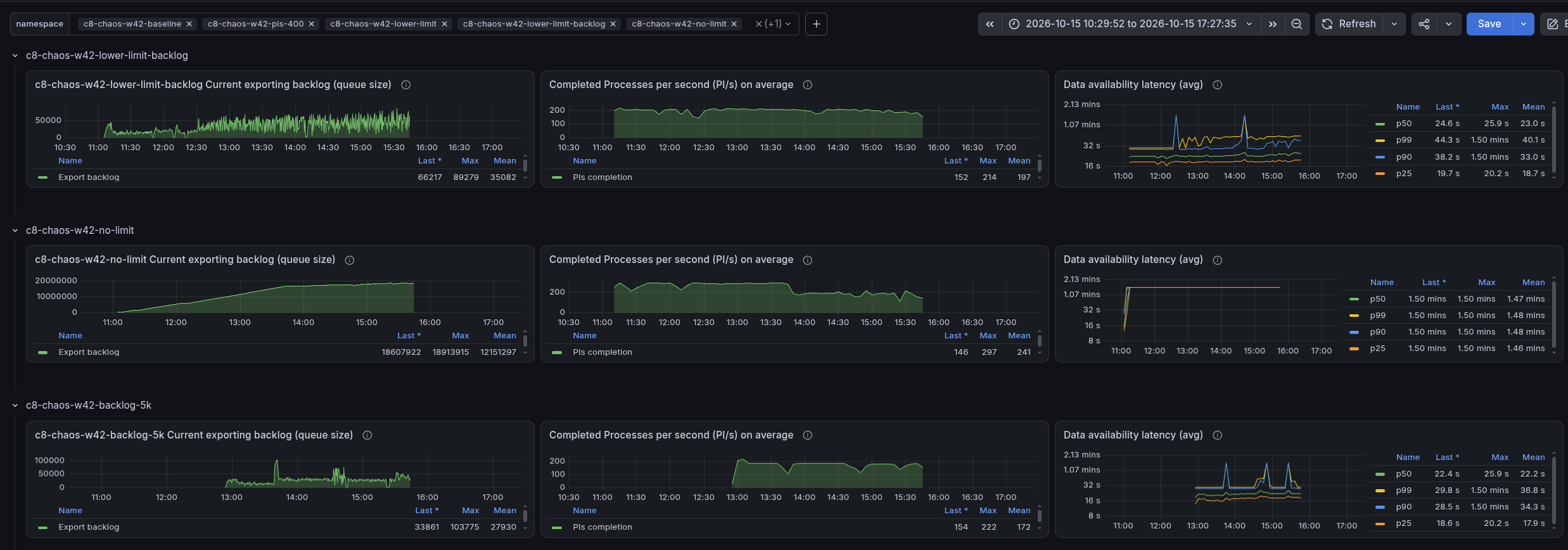Add a new filter with plus button
Viewport: 1568px width, 550px height.
[816, 24]
